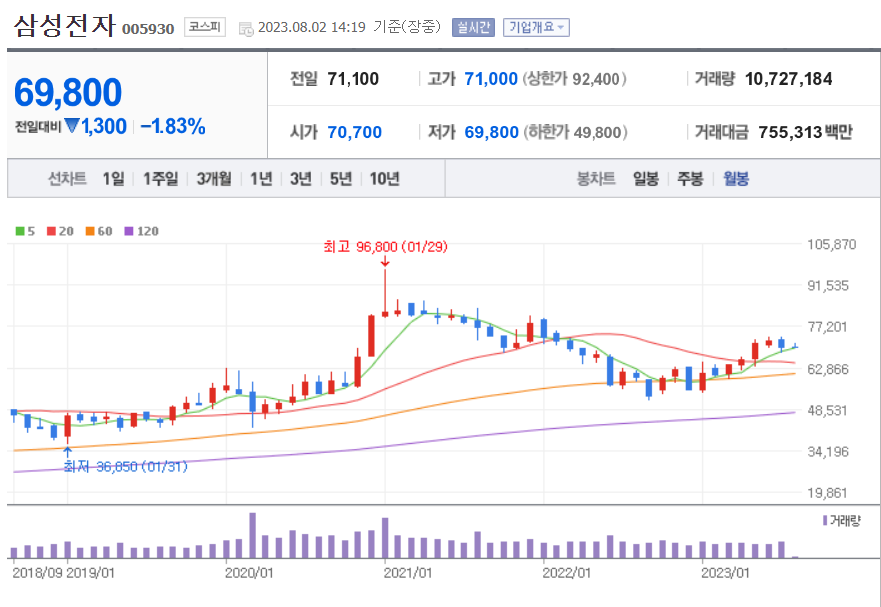
Task: Click the red 20-period moving average swatch
Action: point(52,231)
